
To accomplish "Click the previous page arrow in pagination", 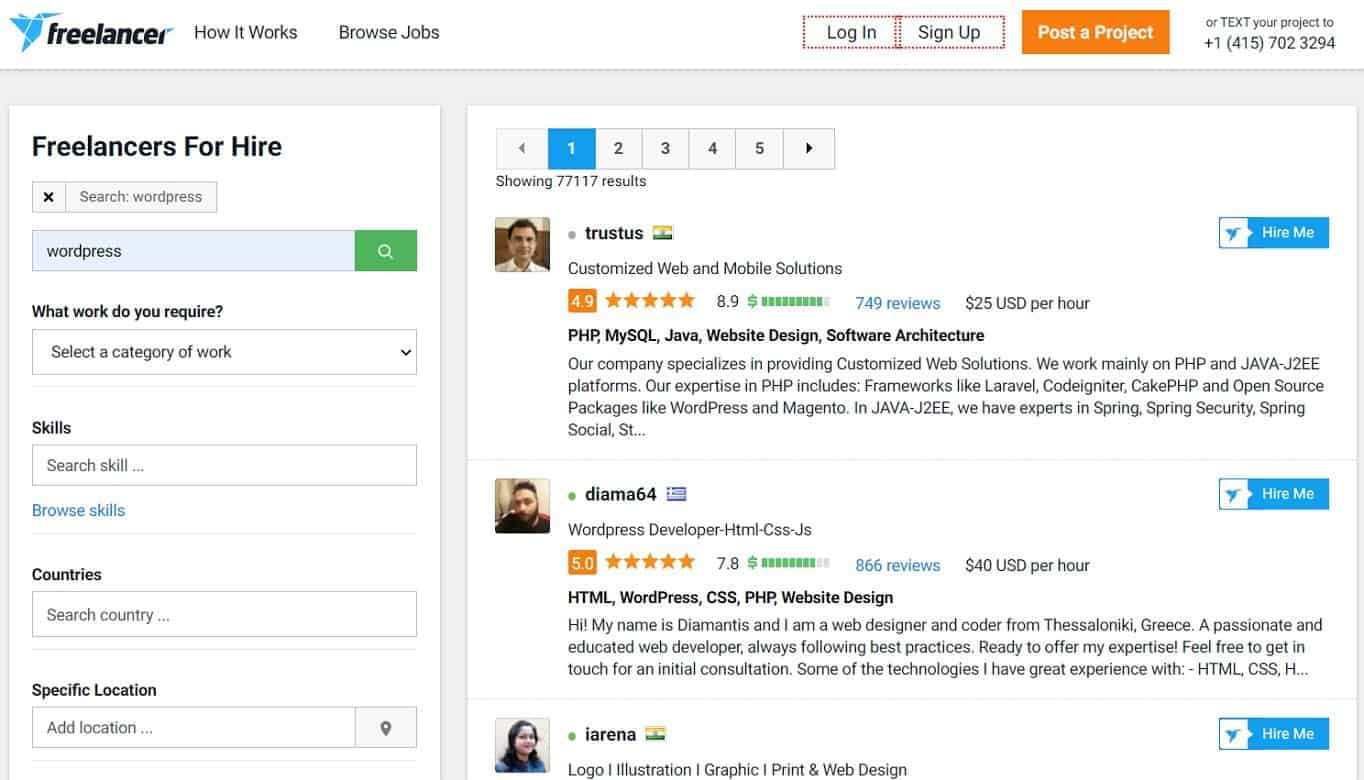I will click(521, 147).
